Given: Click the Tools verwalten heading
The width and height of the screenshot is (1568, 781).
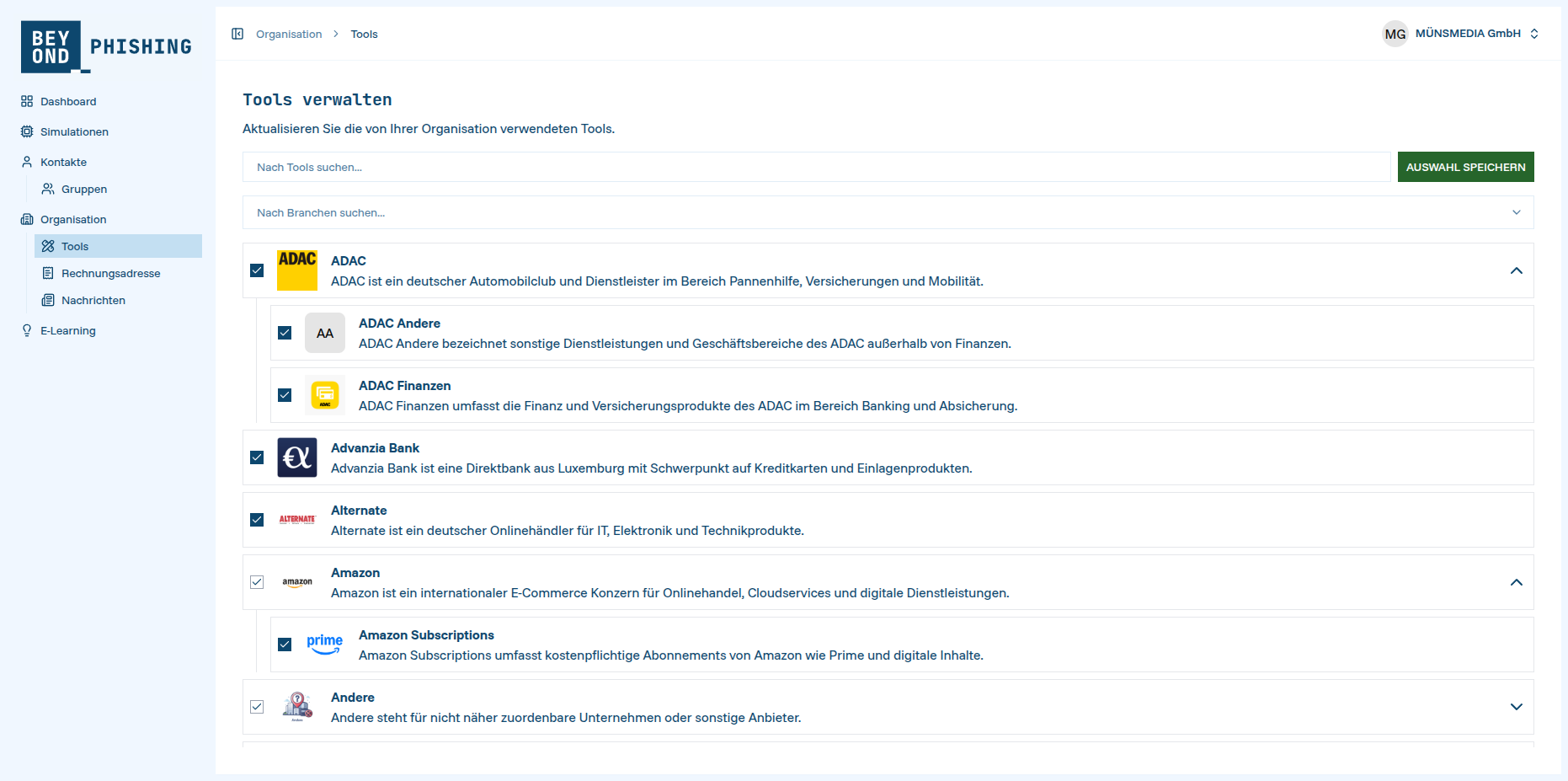Looking at the screenshot, I should (317, 99).
